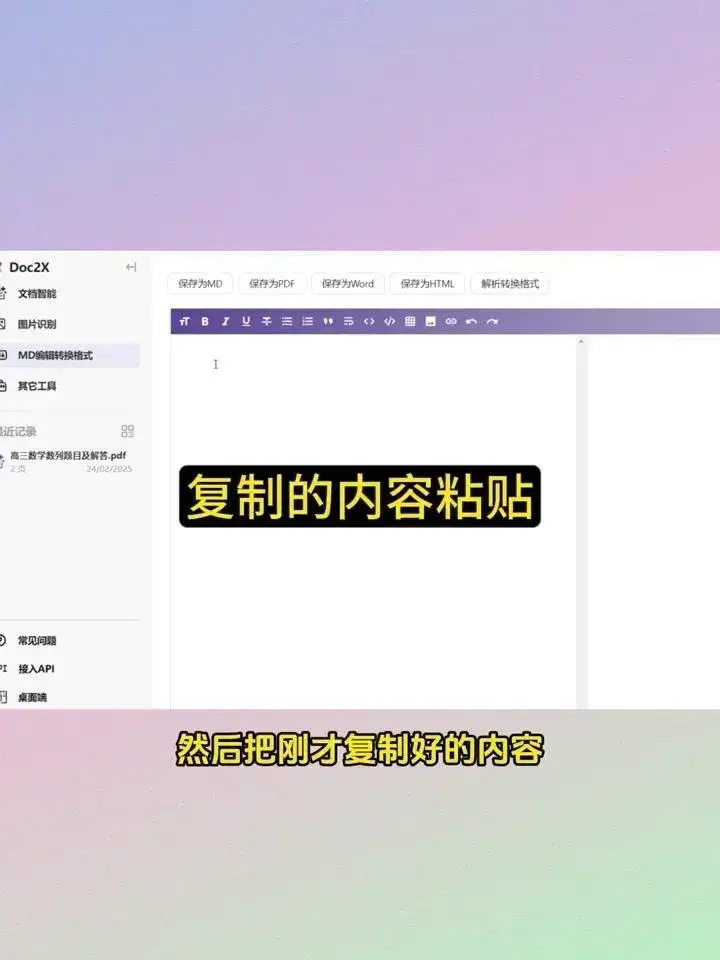Open 接入API link in sidebar
This screenshot has height=960, width=720.
36,669
